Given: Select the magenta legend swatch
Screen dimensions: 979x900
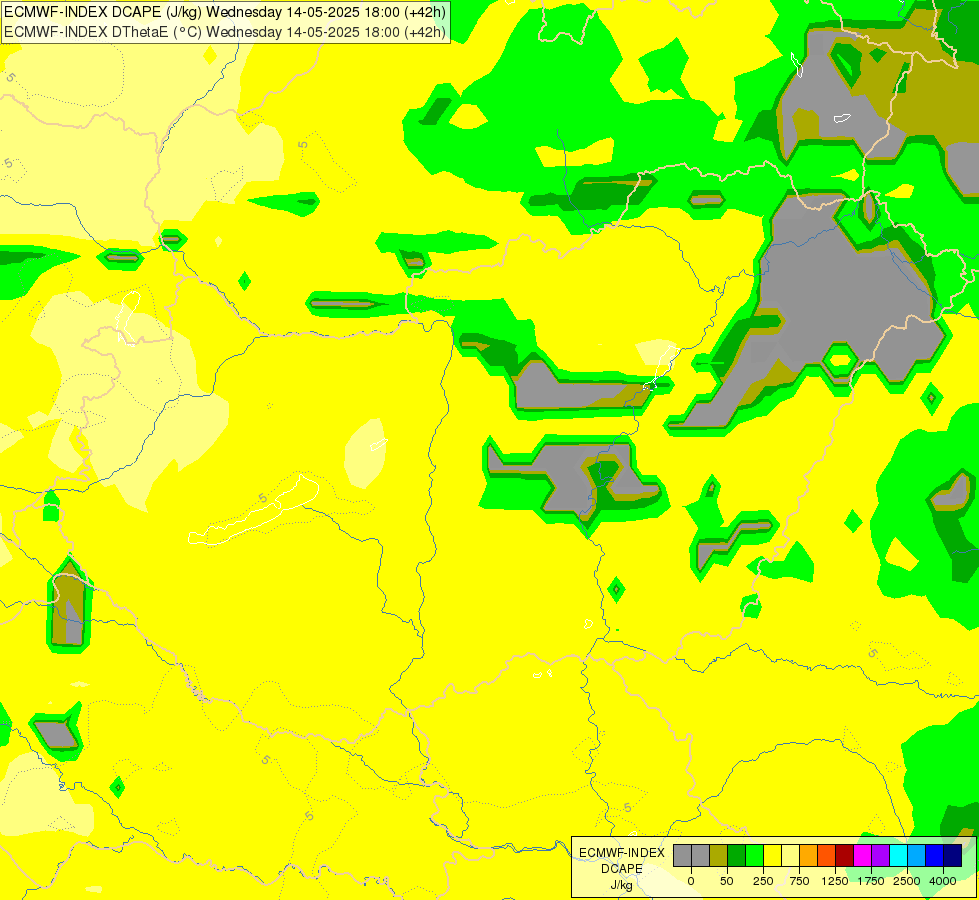Looking at the screenshot, I should click(863, 856).
